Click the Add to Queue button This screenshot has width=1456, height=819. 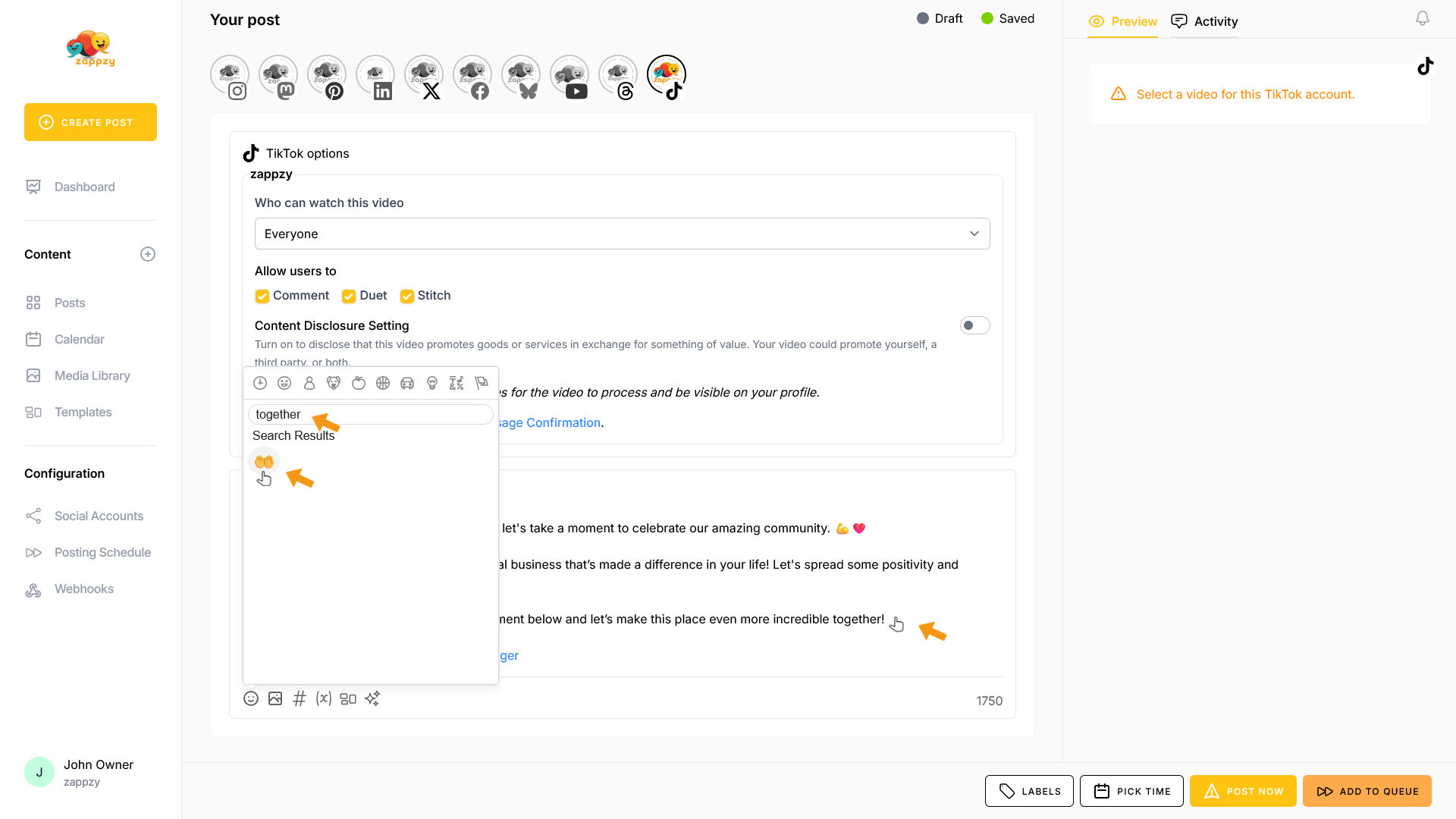click(1367, 791)
